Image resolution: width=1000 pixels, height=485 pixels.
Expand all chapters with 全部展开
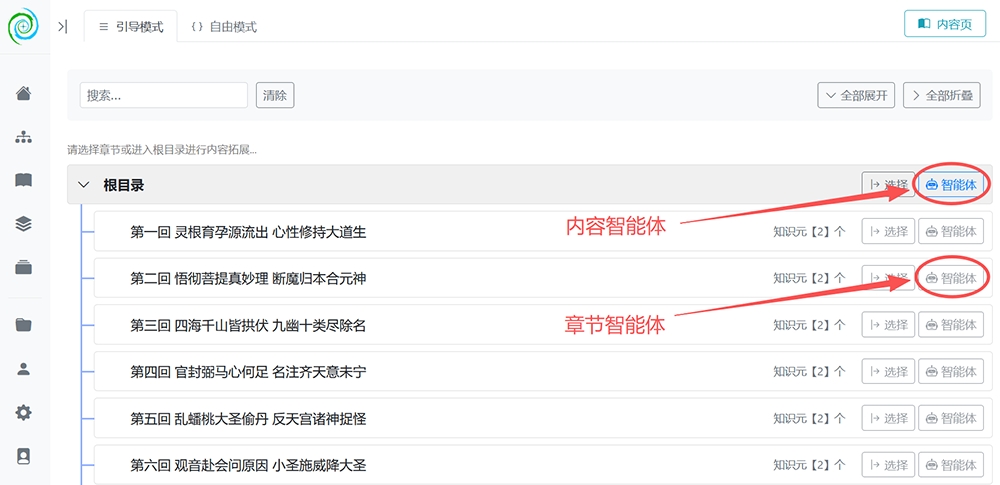click(857, 96)
